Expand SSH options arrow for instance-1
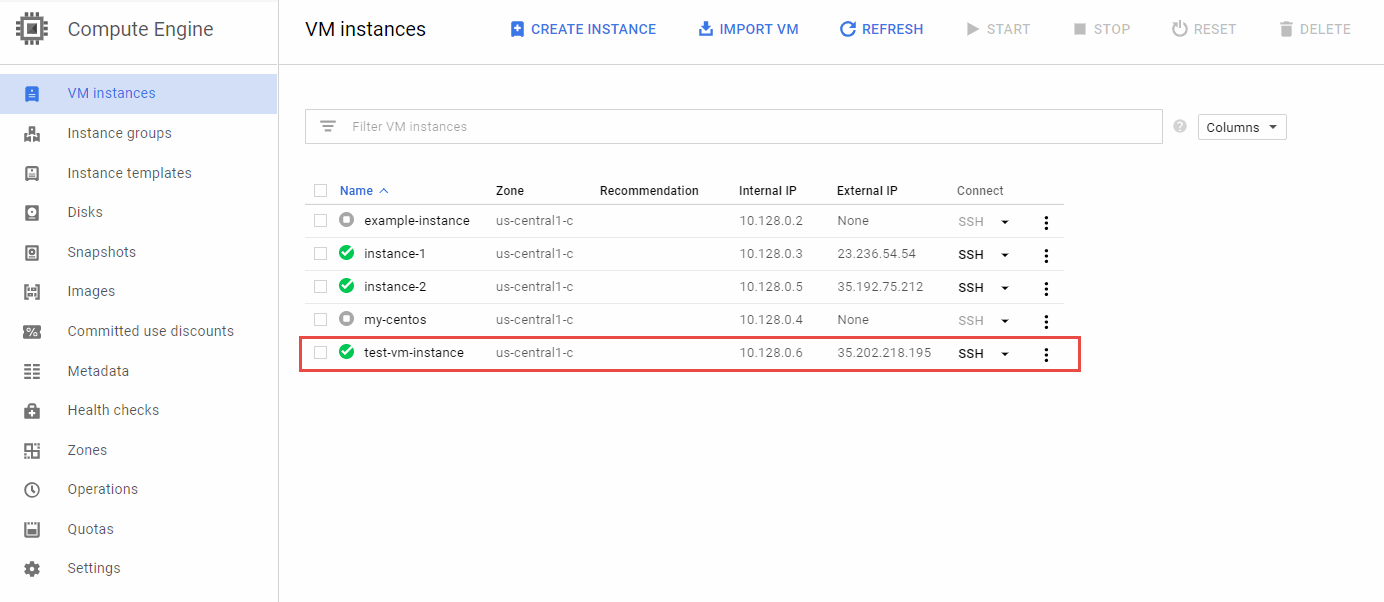The height and width of the screenshot is (602, 1384). [1005, 255]
